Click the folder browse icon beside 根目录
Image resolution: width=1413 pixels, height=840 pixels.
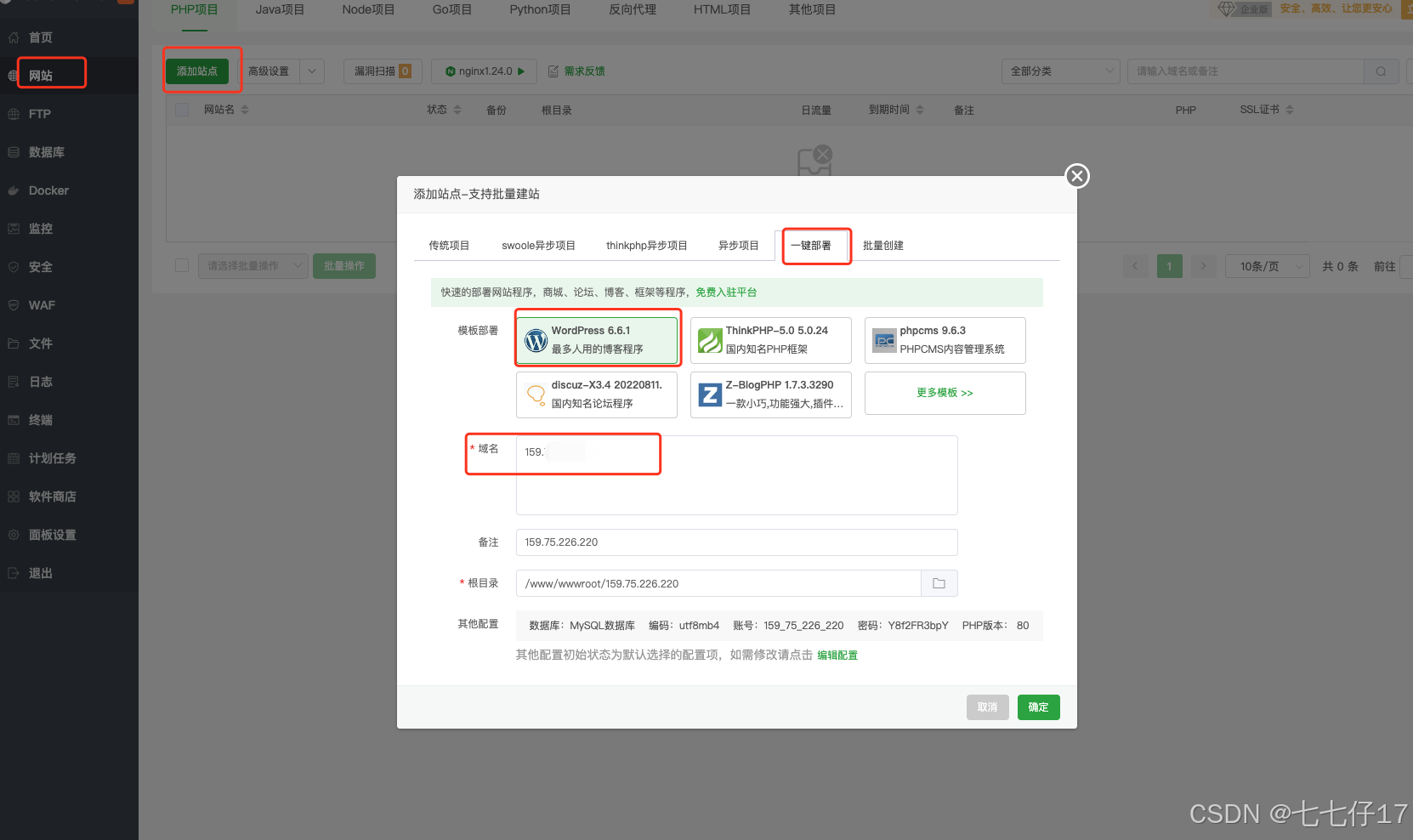tap(939, 583)
